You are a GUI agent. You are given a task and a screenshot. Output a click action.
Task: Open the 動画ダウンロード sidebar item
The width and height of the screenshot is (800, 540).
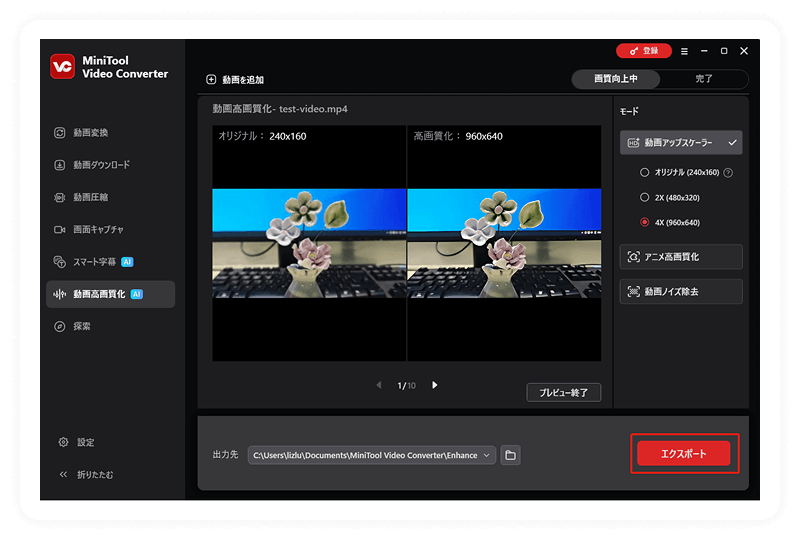point(92,165)
